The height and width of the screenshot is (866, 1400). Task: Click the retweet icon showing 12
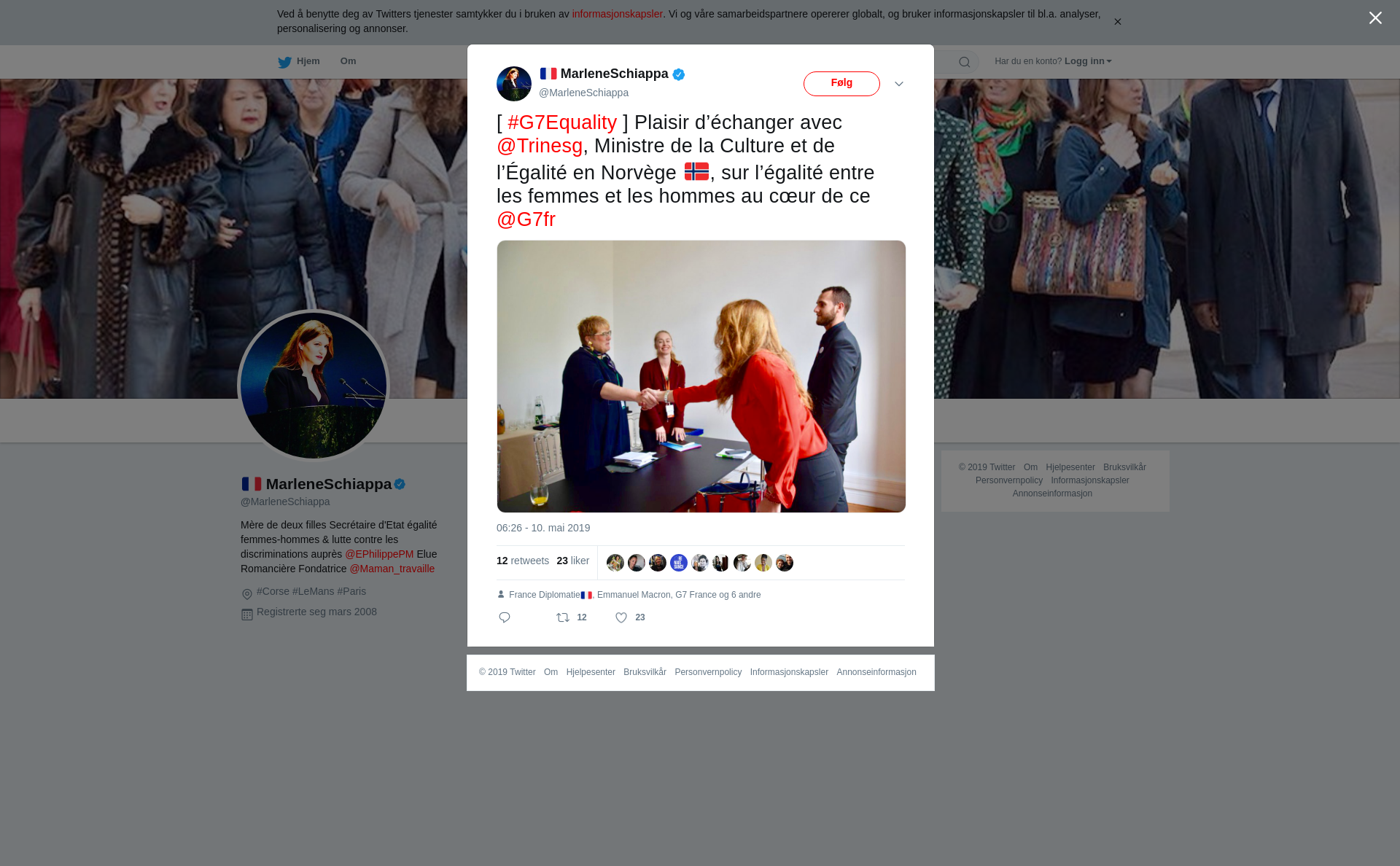tap(563, 617)
